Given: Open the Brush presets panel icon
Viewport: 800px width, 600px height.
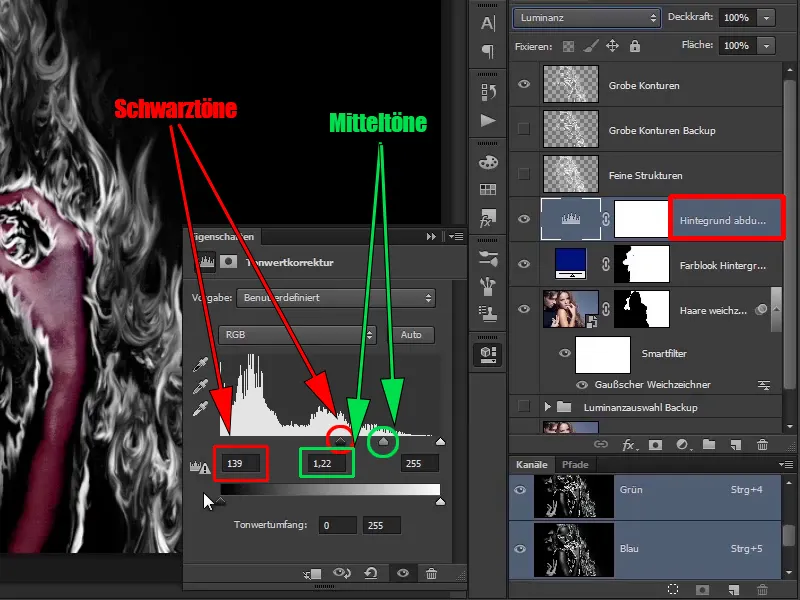Looking at the screenshot, I should pos(488,259).
